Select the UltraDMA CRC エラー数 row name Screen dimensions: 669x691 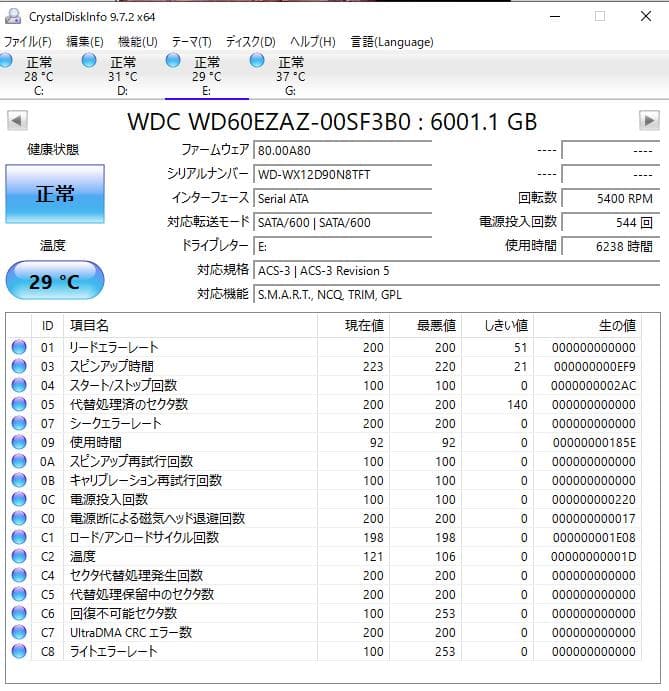(x=131, y=633)
